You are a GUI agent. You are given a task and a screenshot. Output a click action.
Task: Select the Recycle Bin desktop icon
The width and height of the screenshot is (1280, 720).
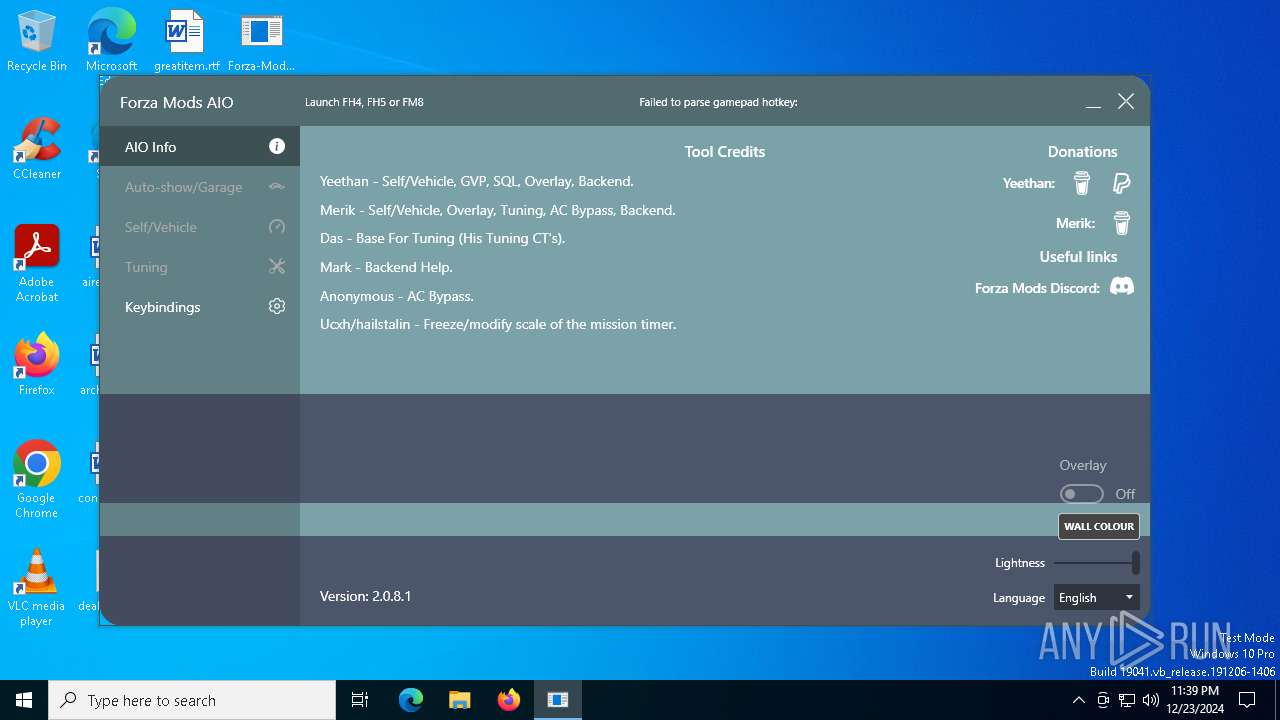tap(37, 41)
